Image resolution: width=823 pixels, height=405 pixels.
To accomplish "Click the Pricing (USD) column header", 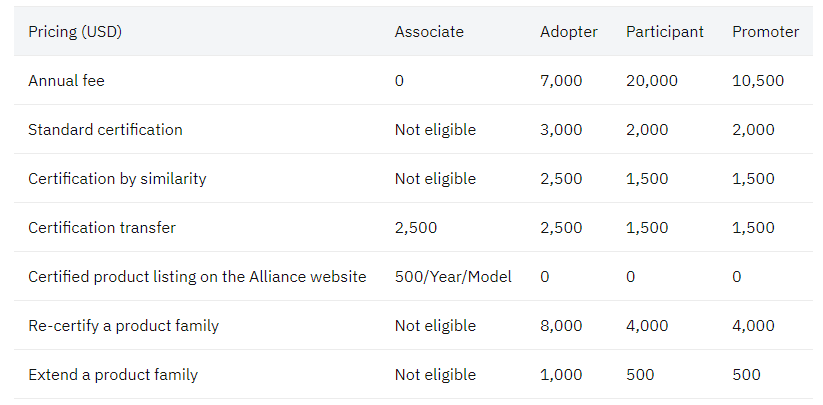I will click(x=75, y=32).
